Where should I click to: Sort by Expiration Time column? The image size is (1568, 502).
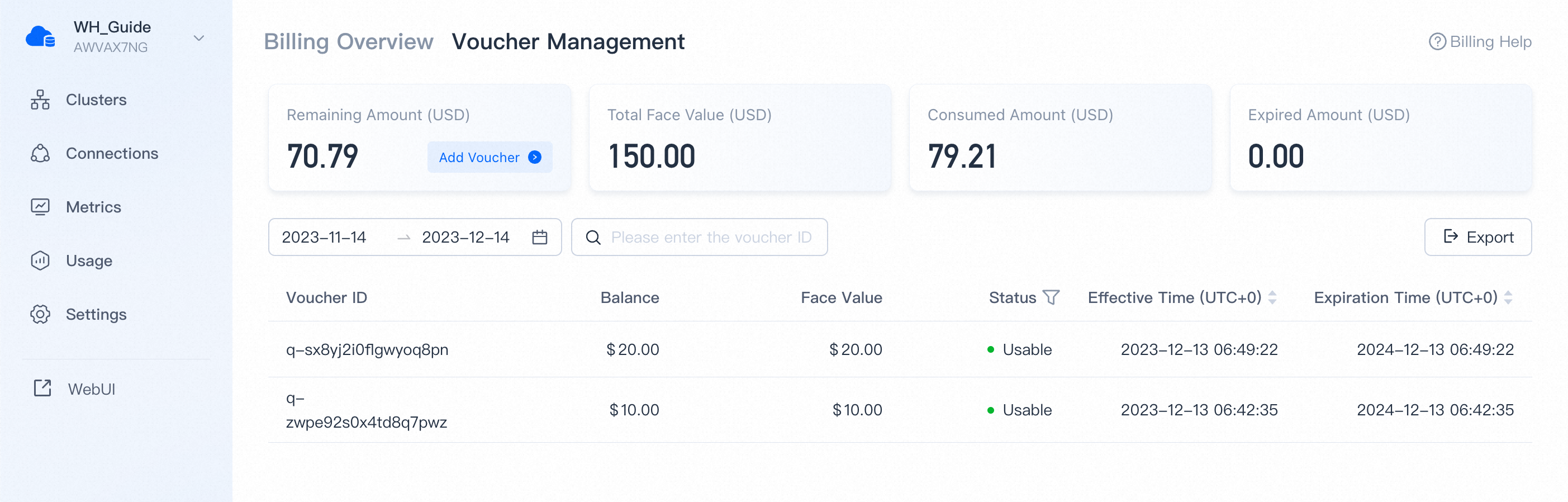(x=1508, y=297)
